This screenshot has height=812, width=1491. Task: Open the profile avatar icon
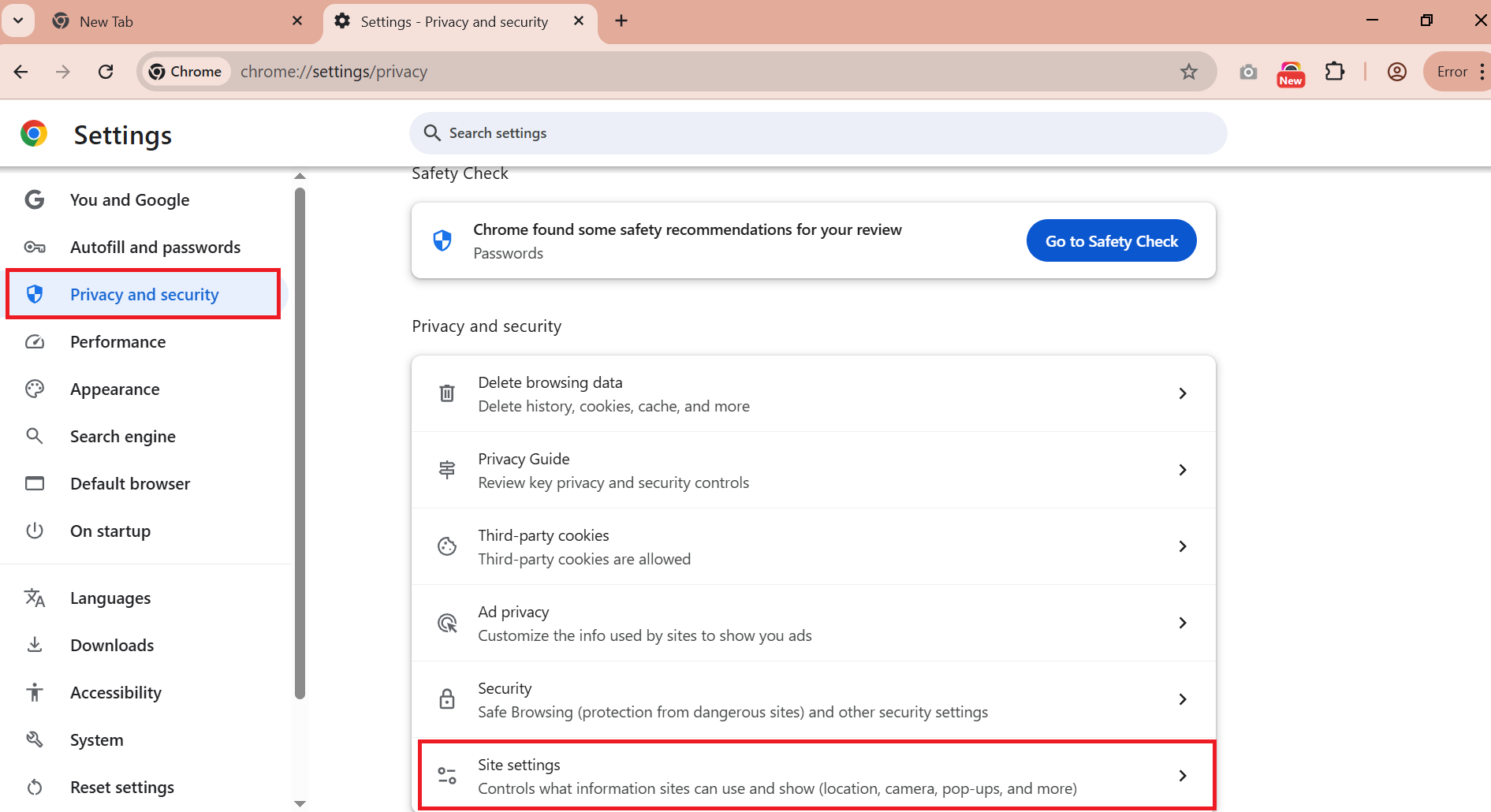pos(1396,72)
